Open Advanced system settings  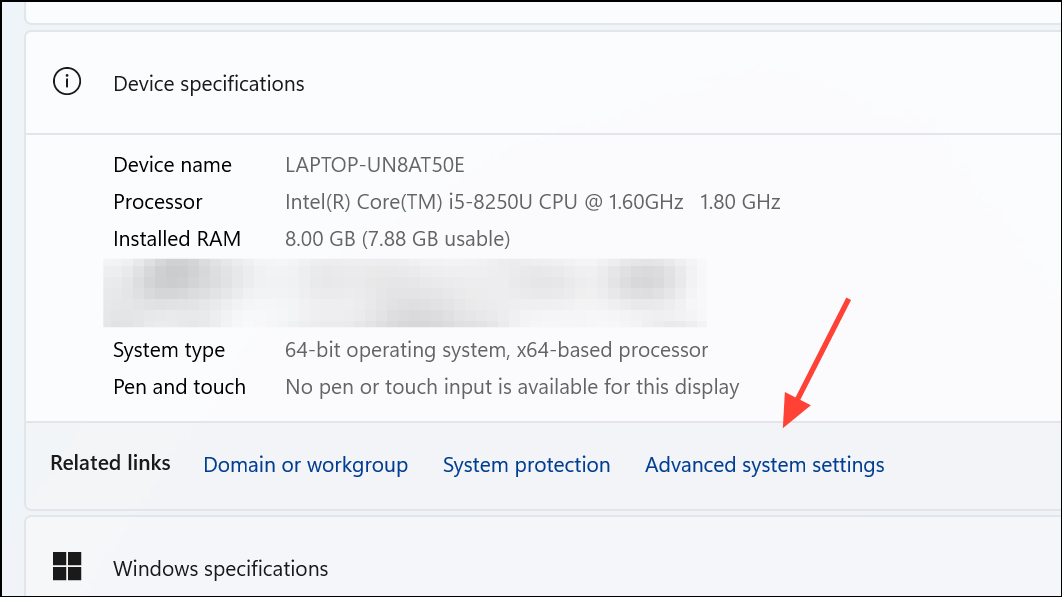click(764, 464)
